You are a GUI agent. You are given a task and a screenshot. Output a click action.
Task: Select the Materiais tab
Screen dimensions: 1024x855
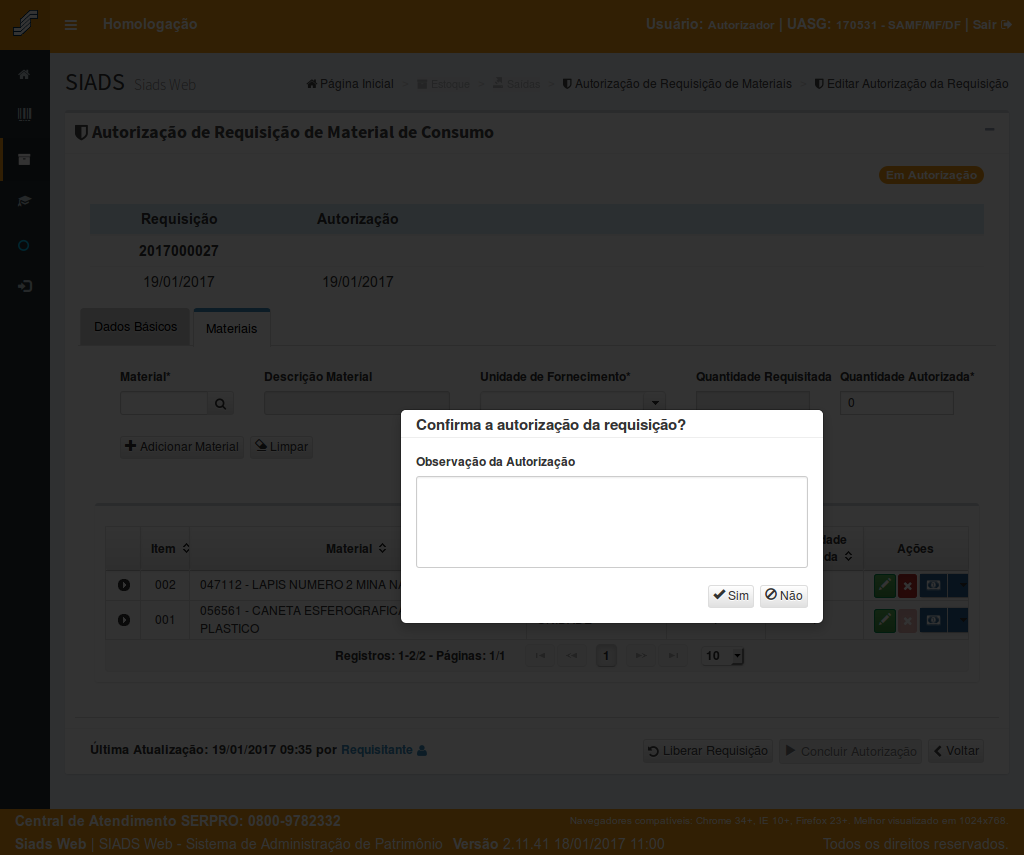click(x=232, y=328)
